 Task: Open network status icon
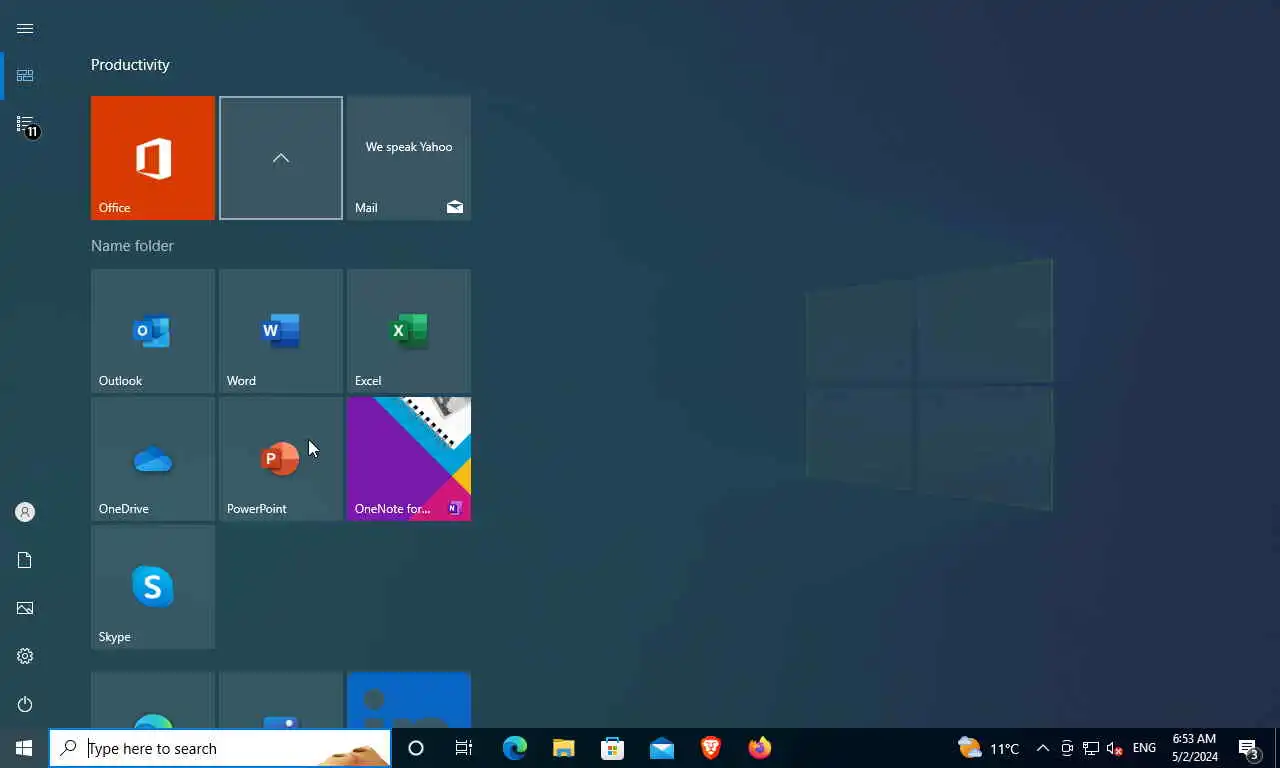coord(1091,748)
